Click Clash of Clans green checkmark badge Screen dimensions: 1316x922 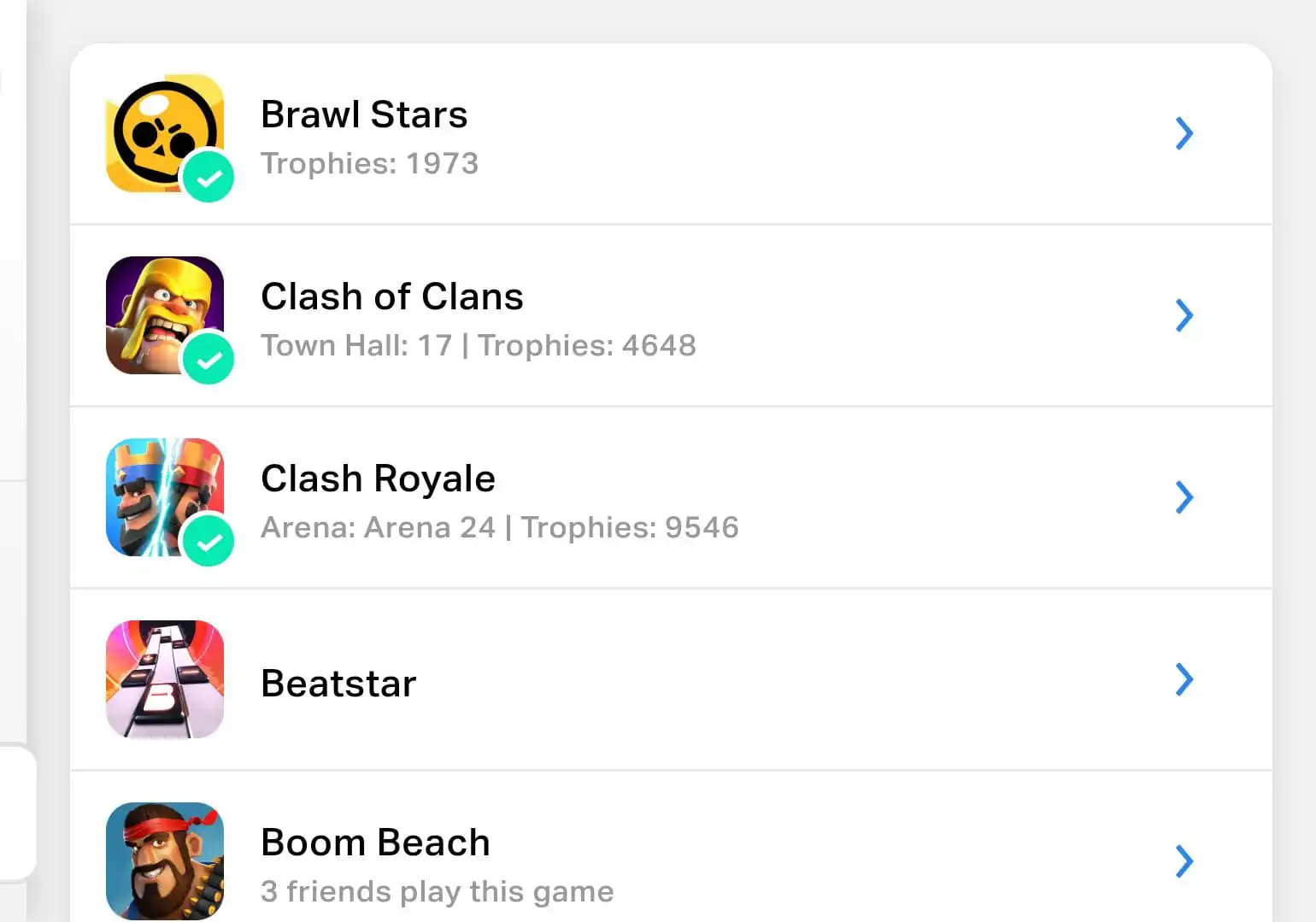tap(209, 359)
